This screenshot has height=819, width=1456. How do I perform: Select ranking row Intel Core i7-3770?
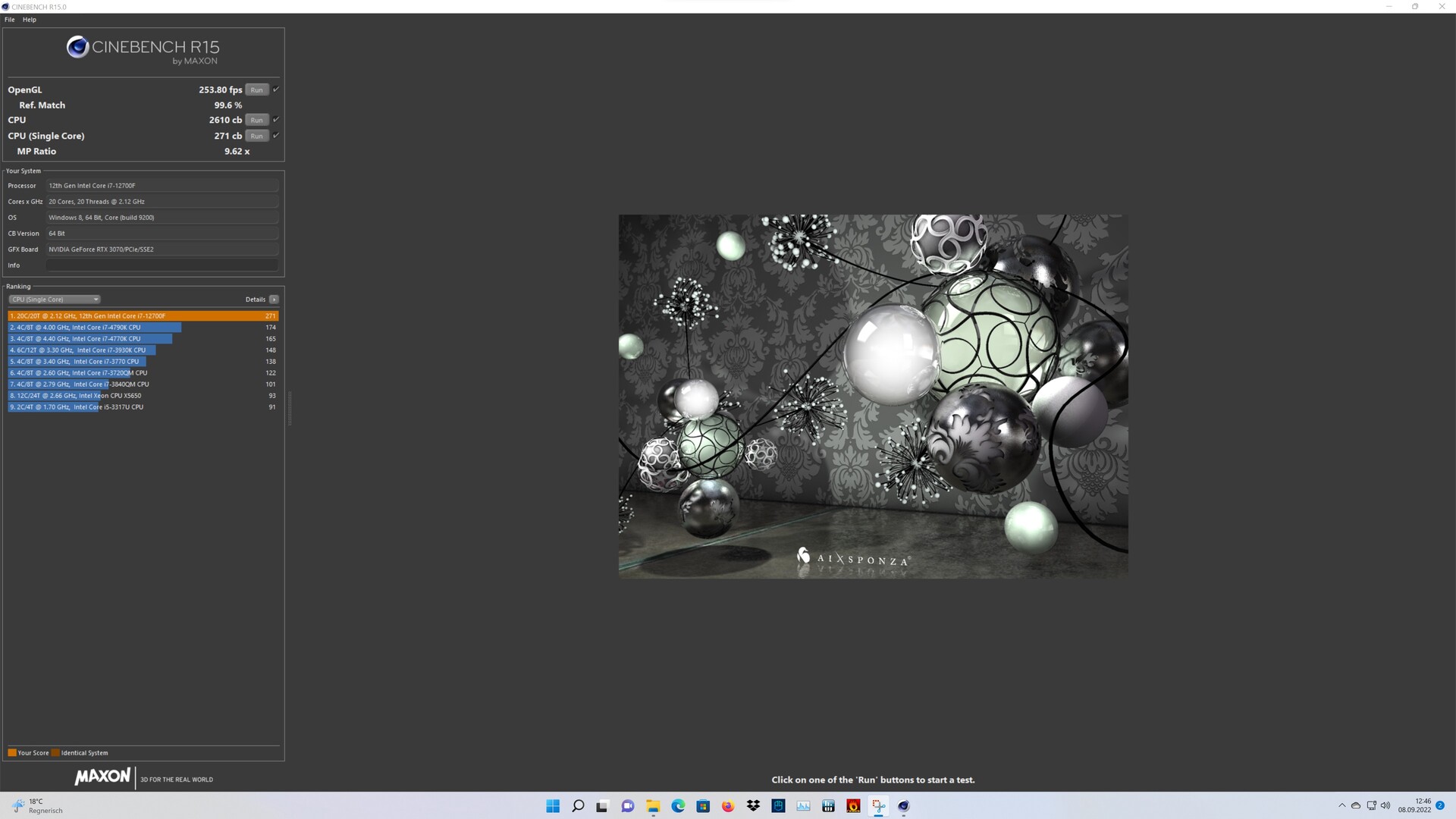(143, 362)
